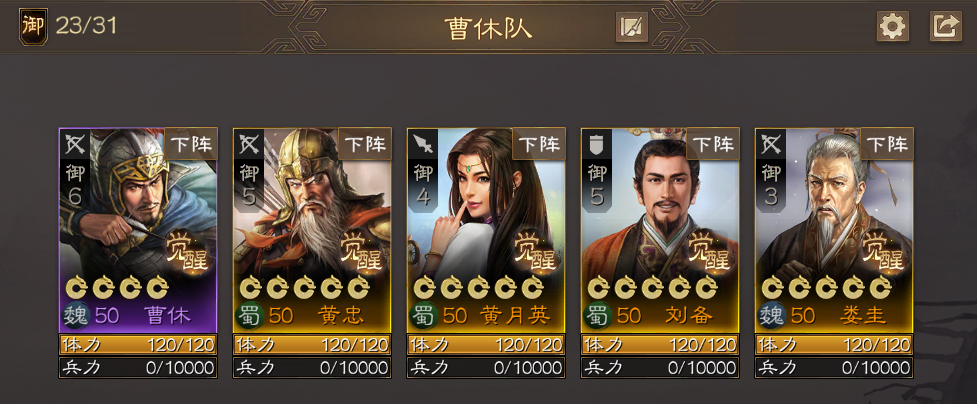Click the shield troop icon on 刘备 card
This screenshot has height=404, width=977.
point(597,145)
